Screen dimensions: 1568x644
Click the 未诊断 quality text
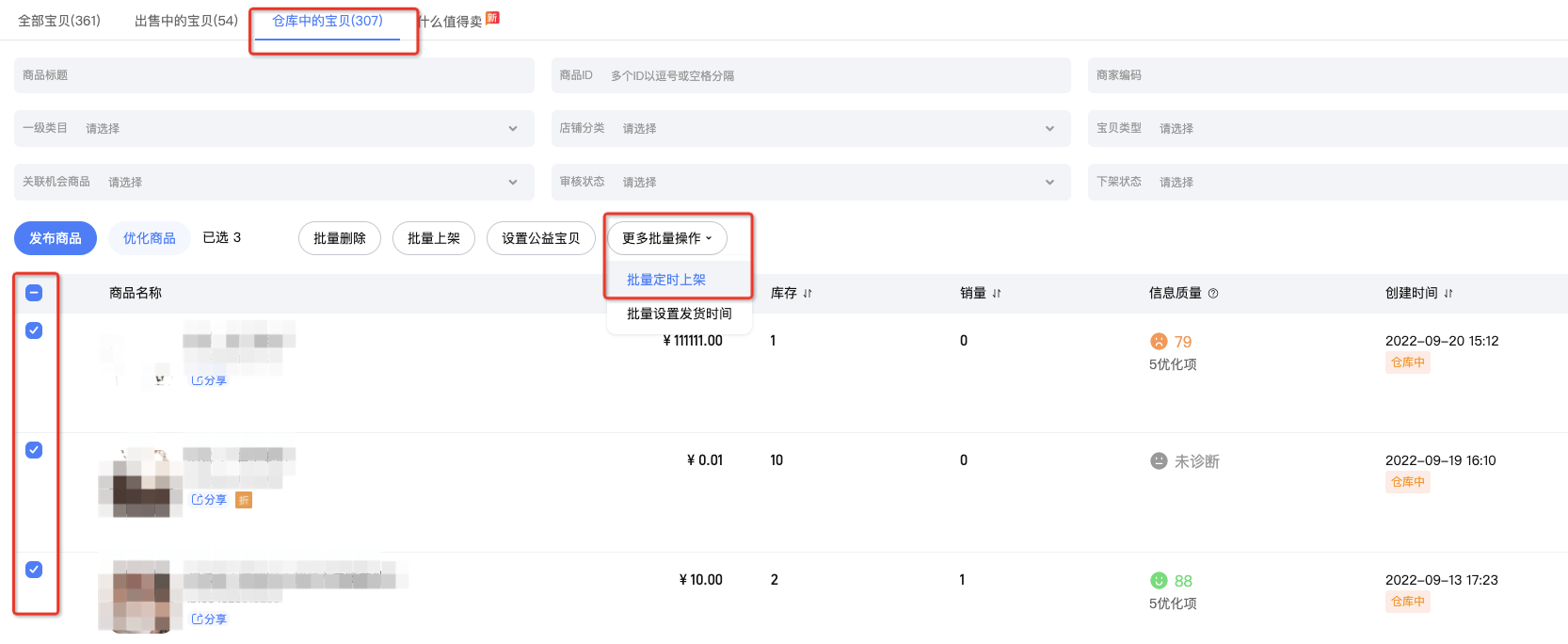1197,461
